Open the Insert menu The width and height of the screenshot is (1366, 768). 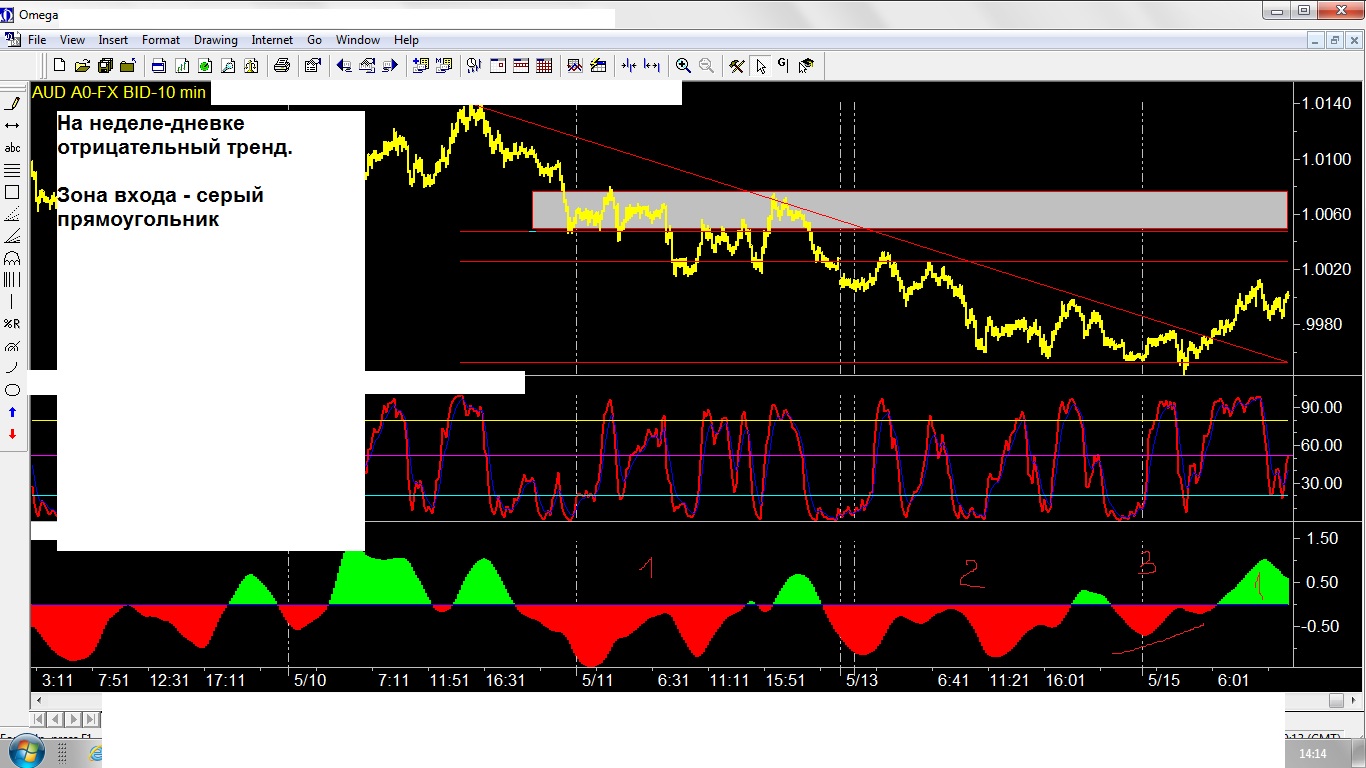coord(113,40)
